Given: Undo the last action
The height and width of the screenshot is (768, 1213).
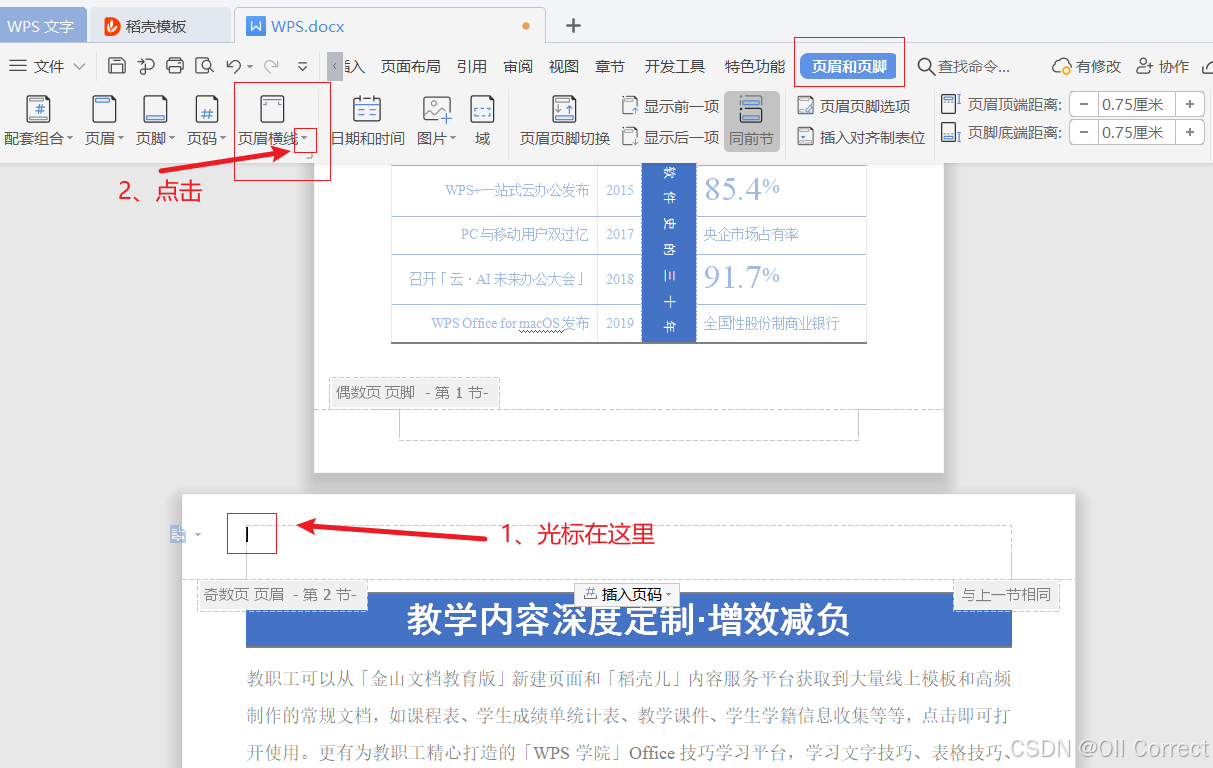Looking at the screenshot, I should coord(233,66).
